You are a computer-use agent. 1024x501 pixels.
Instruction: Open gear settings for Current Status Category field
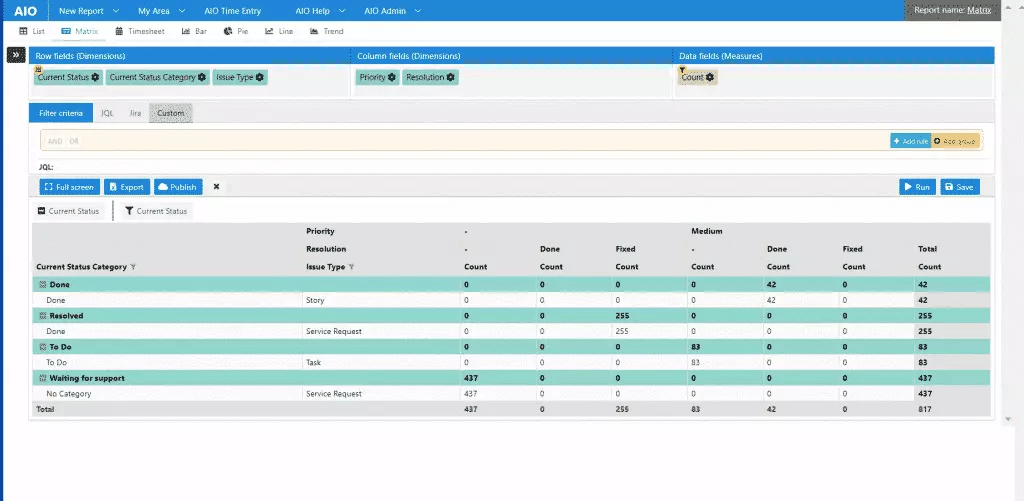(202, 77)
